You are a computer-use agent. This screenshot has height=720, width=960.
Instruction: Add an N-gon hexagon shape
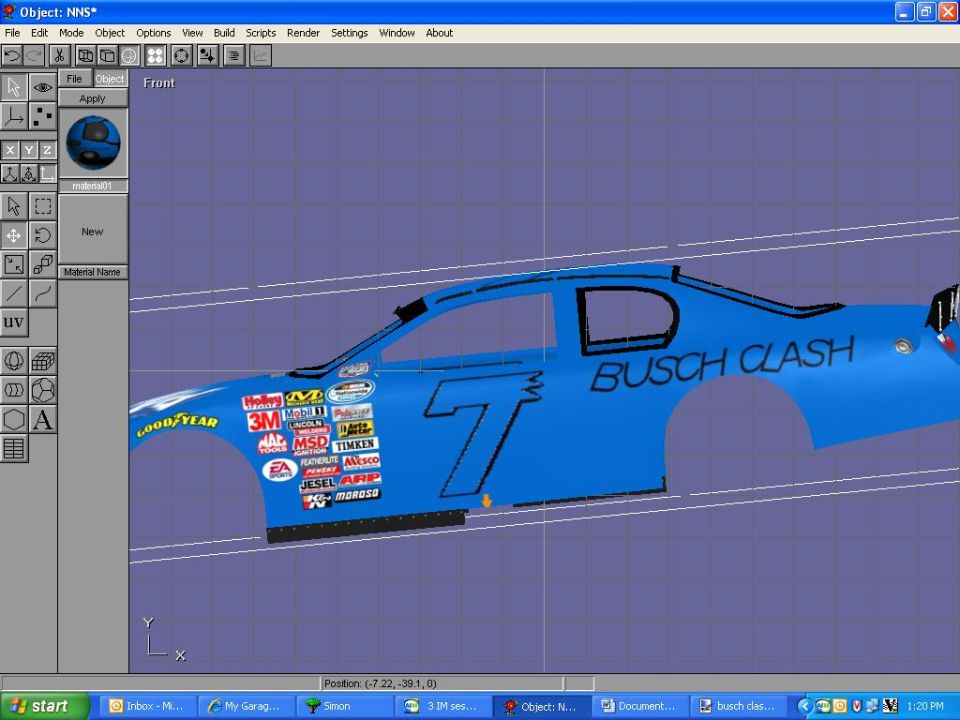(x=13, y=419)
